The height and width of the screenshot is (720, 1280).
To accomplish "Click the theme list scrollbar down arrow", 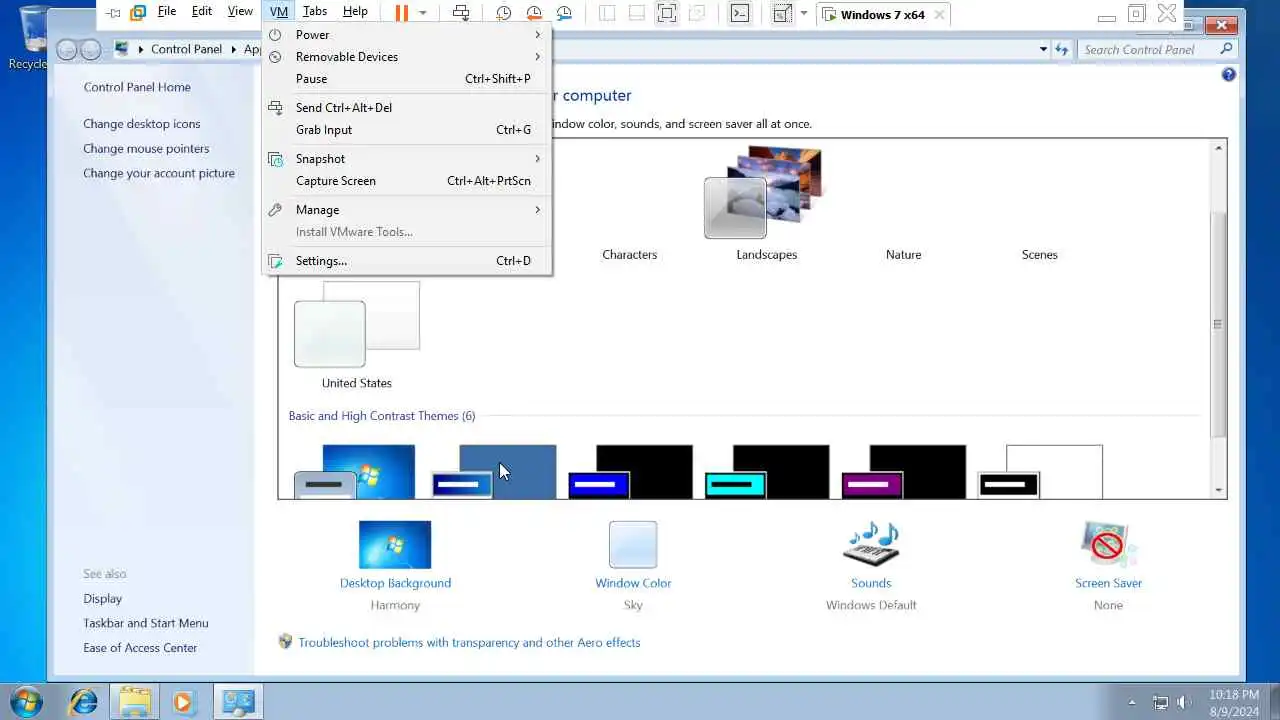I will tap(1218, 490).
